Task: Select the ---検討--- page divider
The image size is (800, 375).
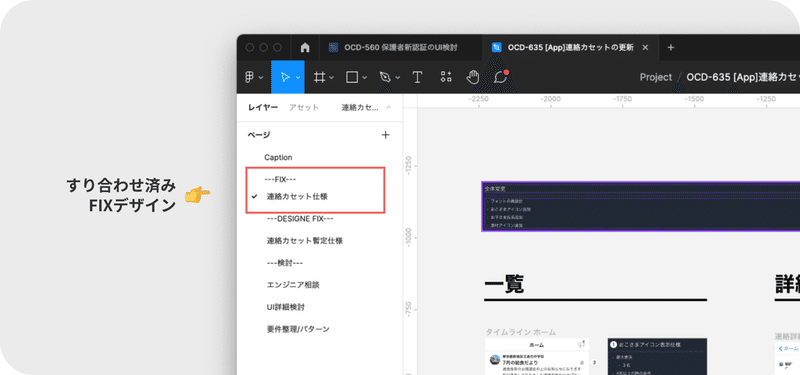Action: click(285, 263)
